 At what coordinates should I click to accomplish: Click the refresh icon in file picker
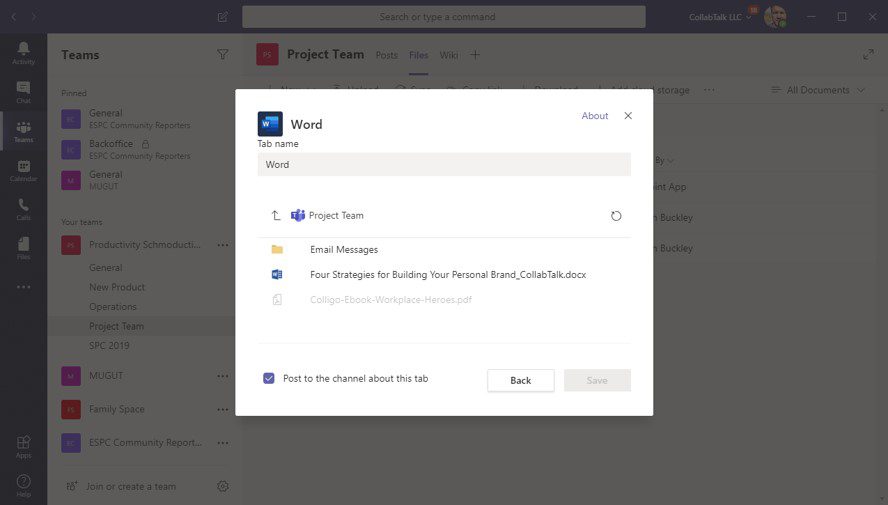coord(616,216)
